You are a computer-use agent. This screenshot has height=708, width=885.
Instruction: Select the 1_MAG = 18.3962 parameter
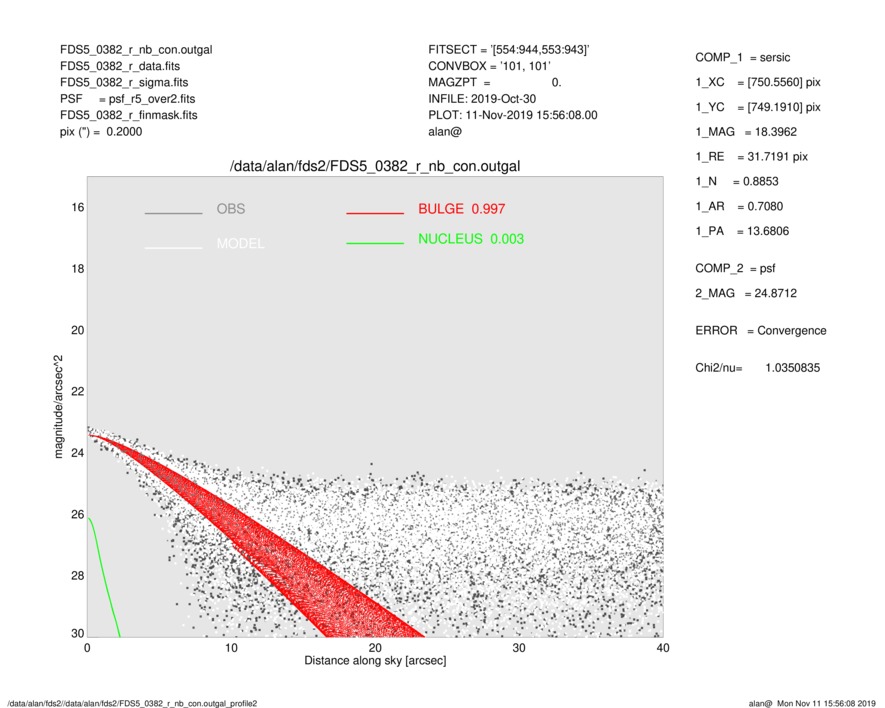[746, 131]
